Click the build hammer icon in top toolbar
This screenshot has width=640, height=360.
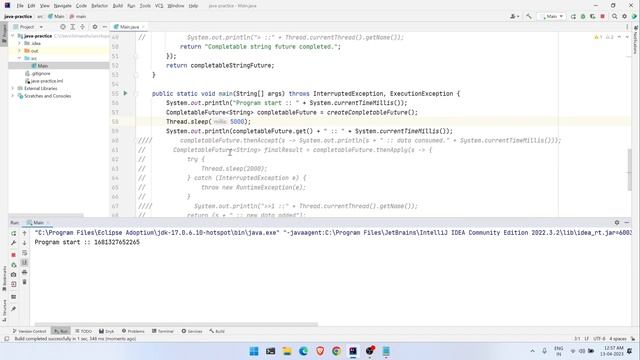pos(529,16)
